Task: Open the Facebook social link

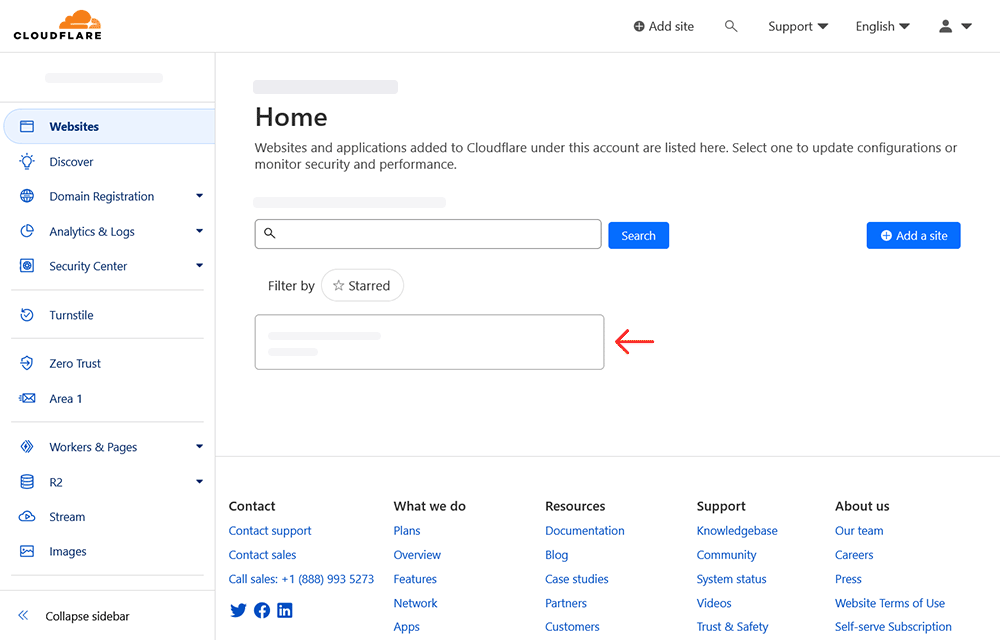Action: point(261,610)
